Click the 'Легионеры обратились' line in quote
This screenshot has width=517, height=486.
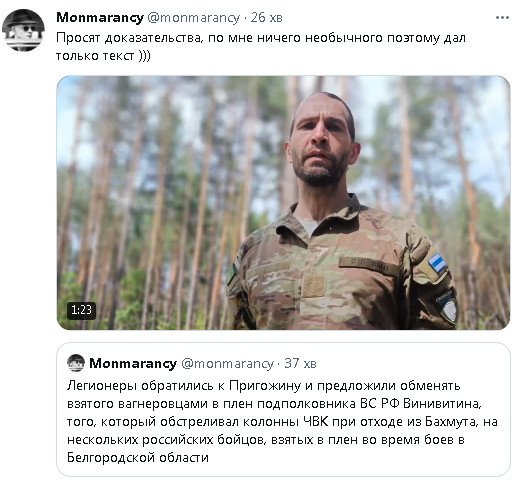[x=263, y=386]
